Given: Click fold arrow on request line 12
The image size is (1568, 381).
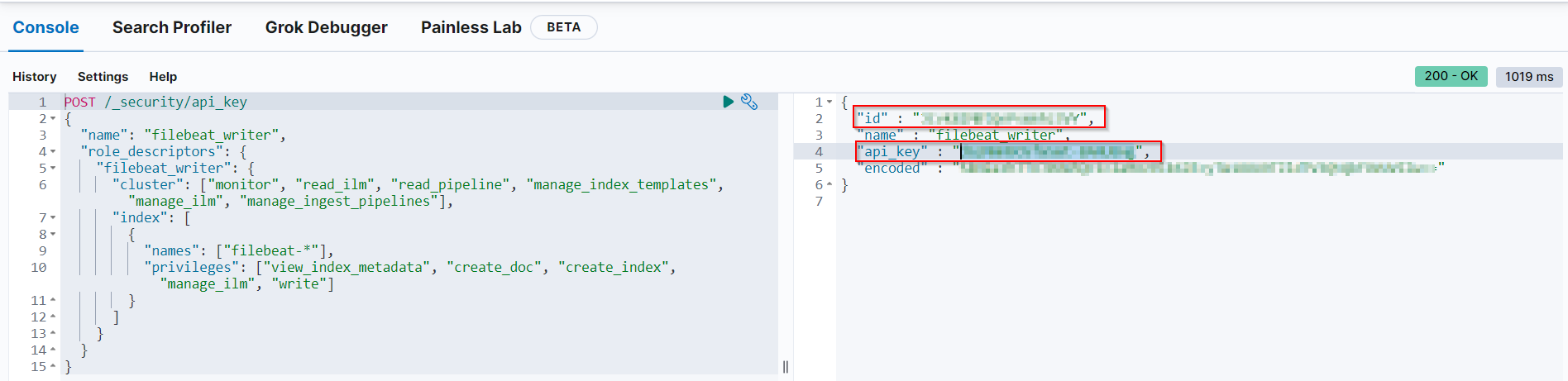Looking at the screenshot, I should pos(53,317).
